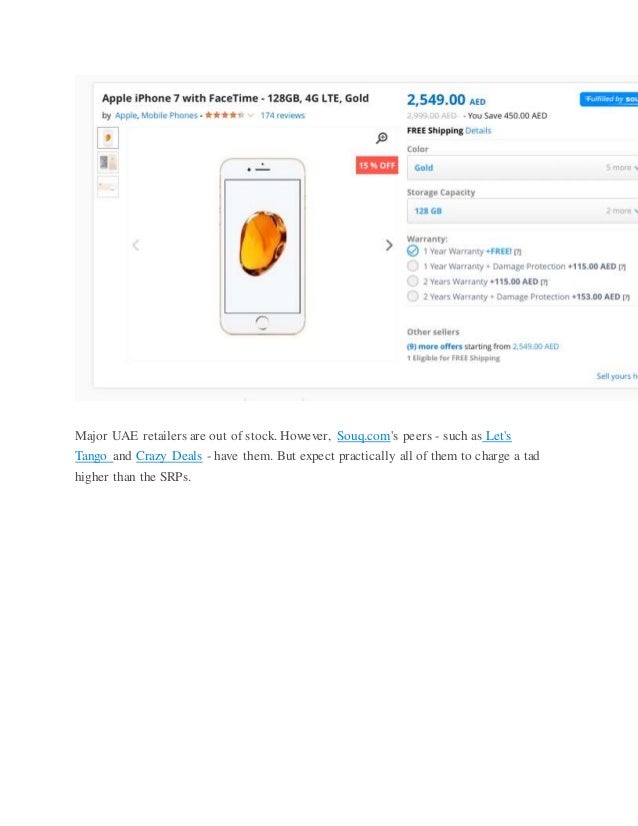Follow the Crazy Deals hyperlink
This screenshot has height=826, width=638.
click(169, 456)
